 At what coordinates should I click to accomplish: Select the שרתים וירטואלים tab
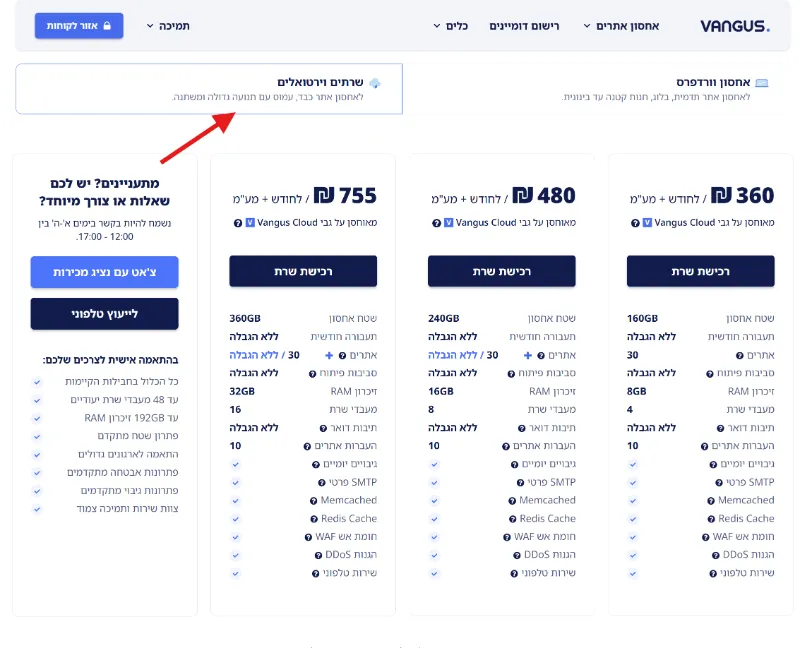[209, 89]
